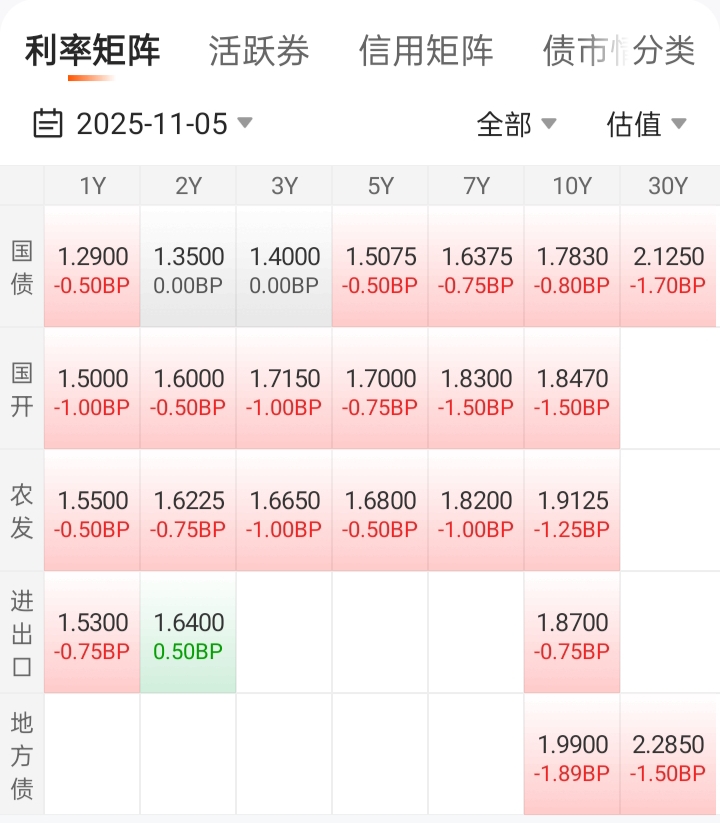Tap the 国债 10Y cell 1.7830
The image size is (720, 823).
coord(572,268)
